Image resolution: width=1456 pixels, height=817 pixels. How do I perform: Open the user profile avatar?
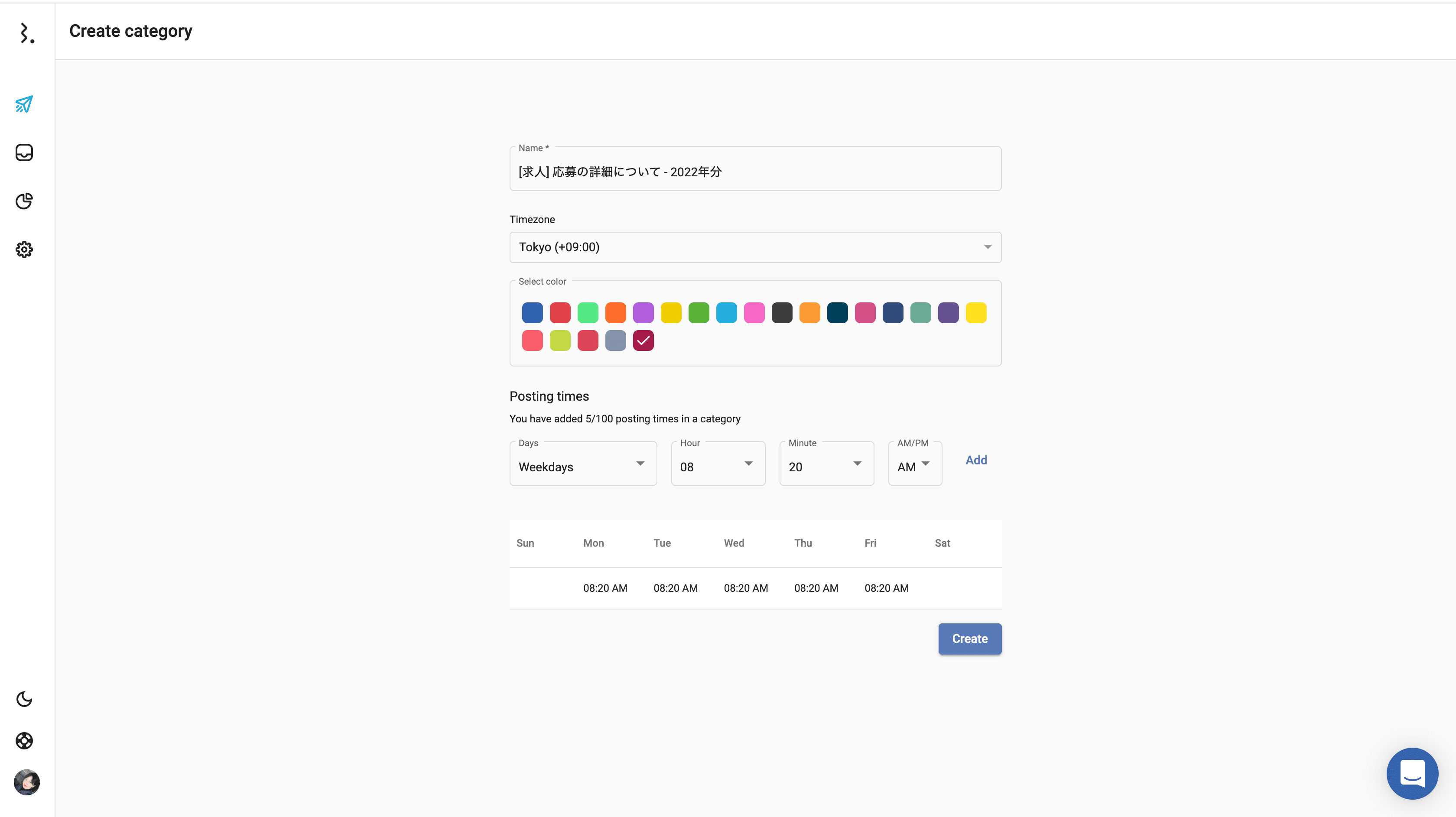[26, 782]
